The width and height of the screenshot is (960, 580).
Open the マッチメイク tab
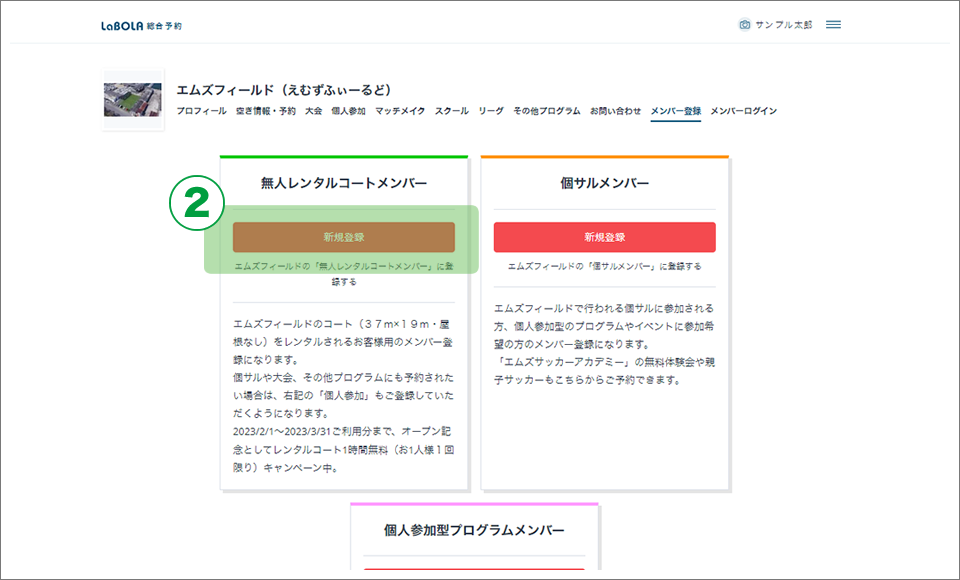[x=400, y=111]
